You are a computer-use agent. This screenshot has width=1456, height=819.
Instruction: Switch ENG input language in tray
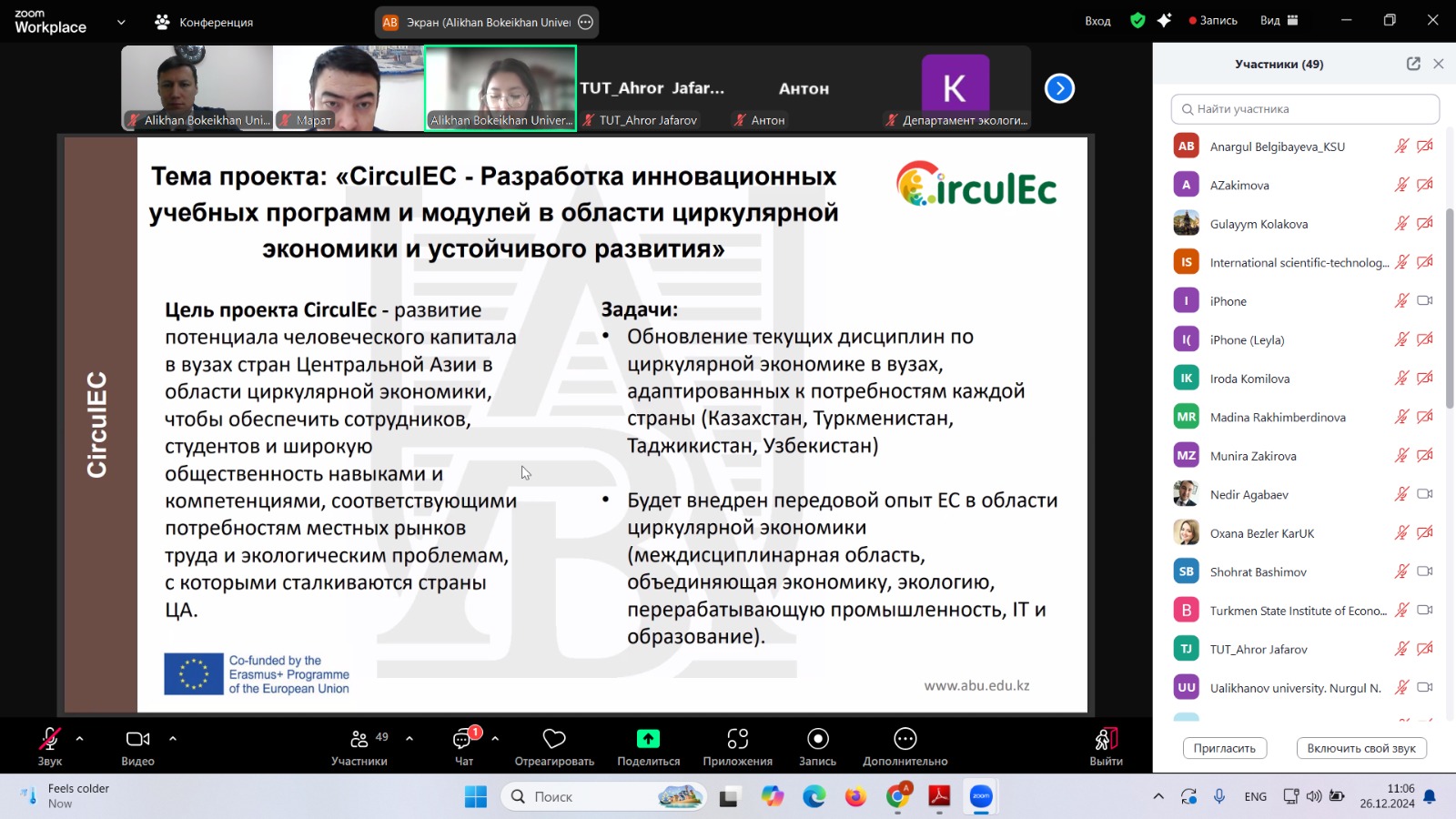tap(1256, 796)
